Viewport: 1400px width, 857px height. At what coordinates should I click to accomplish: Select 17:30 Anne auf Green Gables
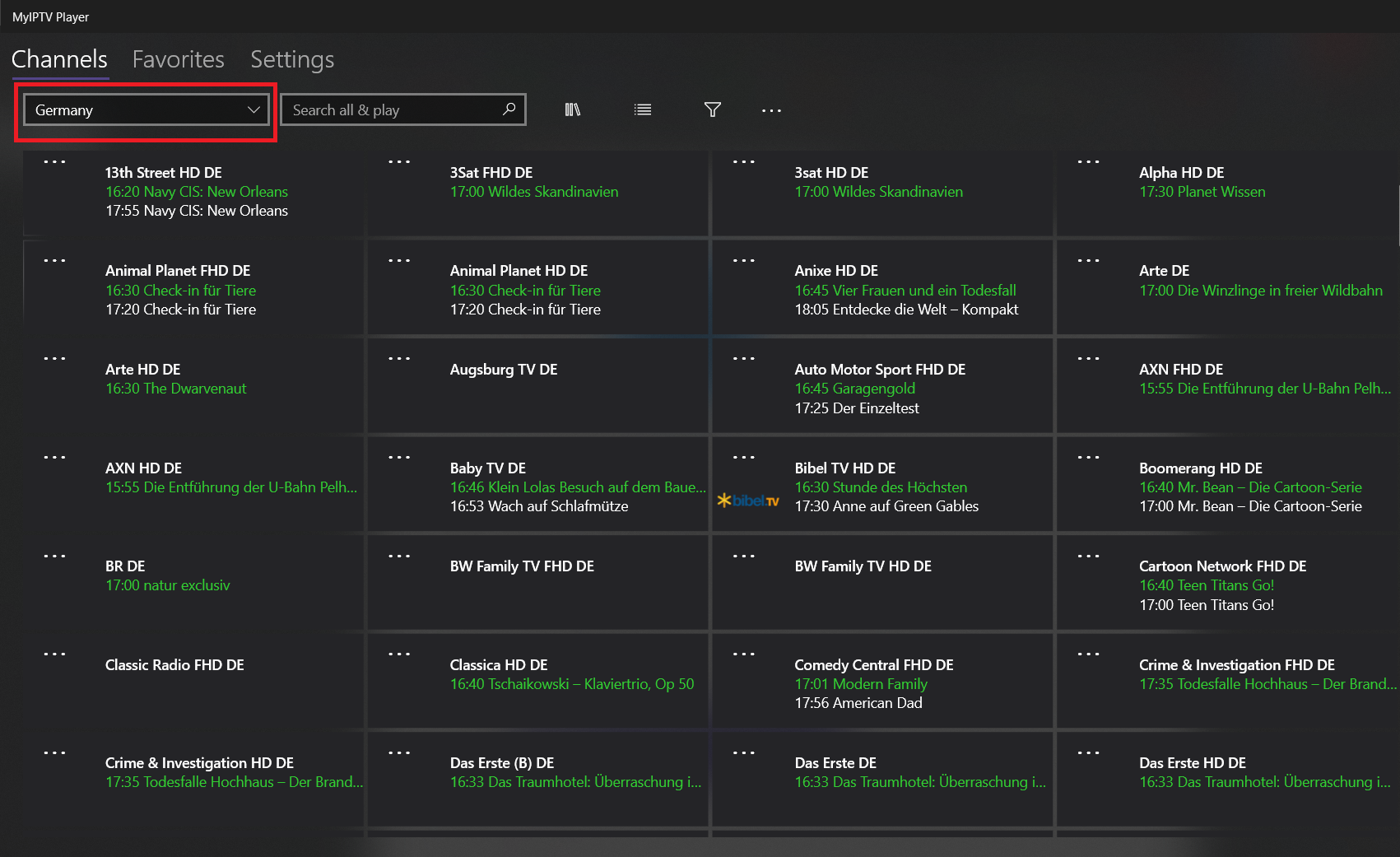click(886, 506)
